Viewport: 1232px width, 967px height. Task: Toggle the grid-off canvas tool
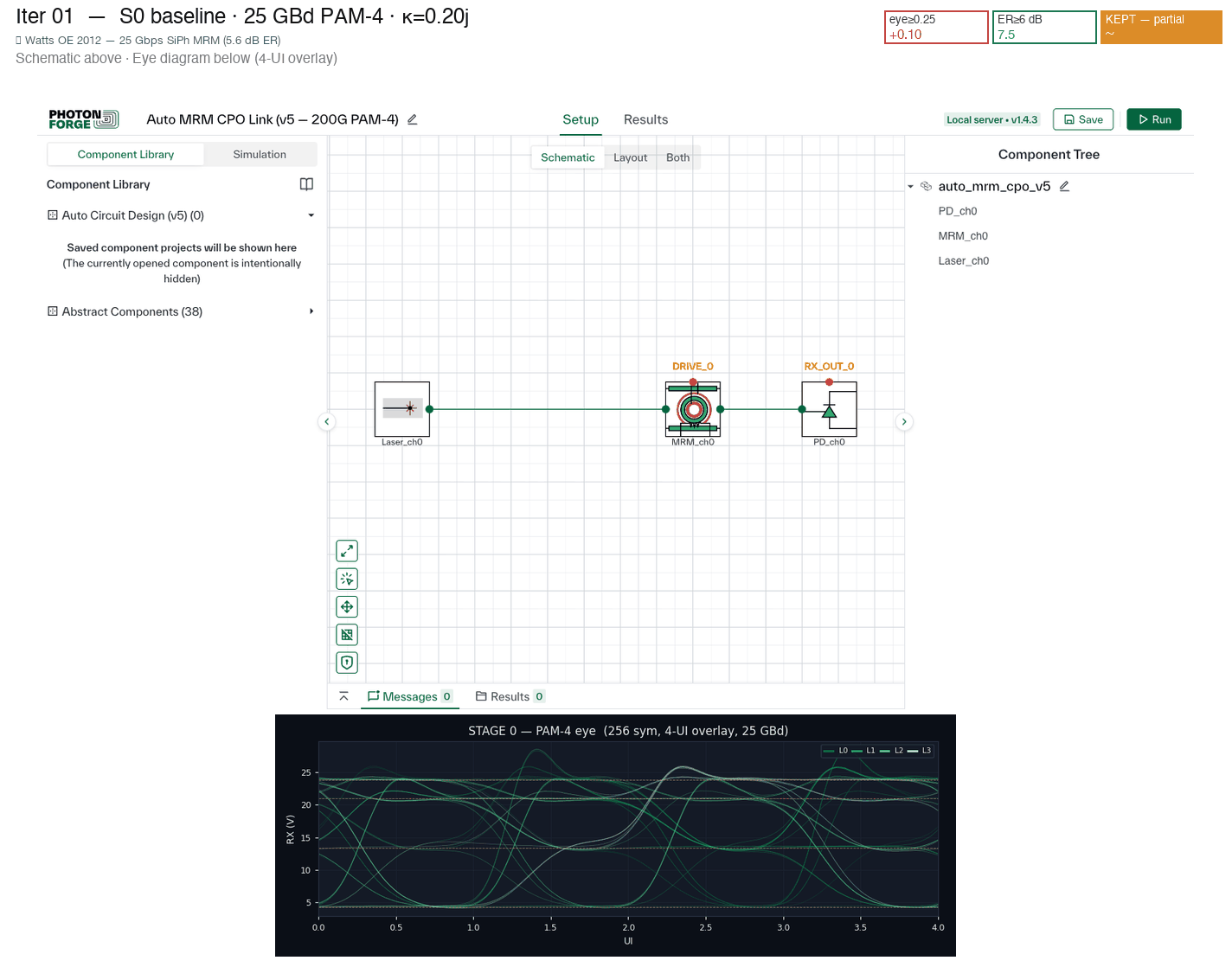point(347,635)
